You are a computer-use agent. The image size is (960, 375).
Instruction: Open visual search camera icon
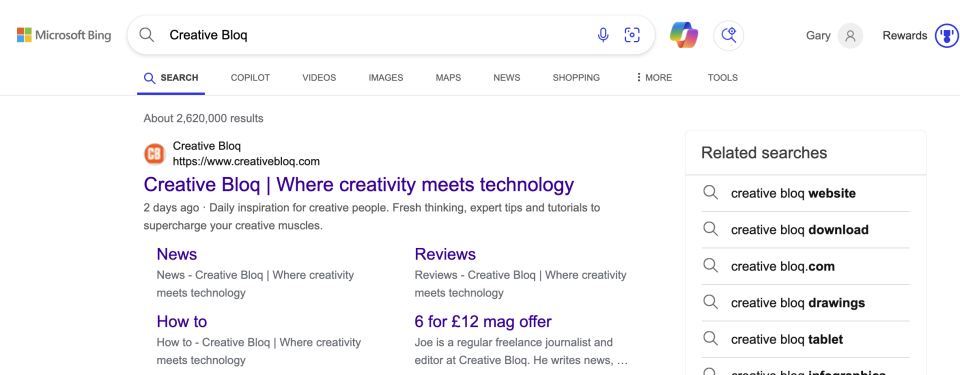click(632, 35)
